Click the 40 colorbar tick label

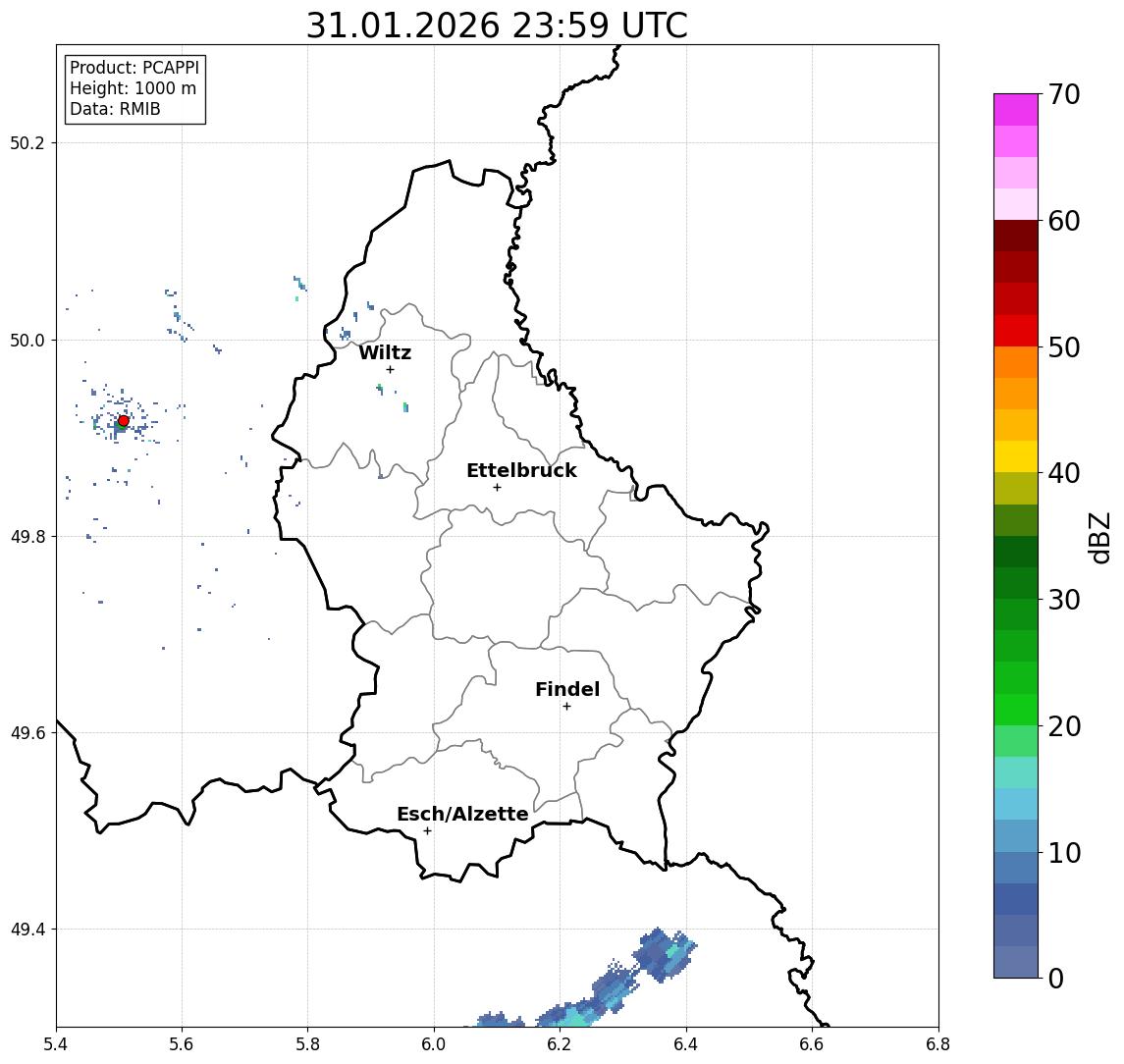(x=1064, y=473)
